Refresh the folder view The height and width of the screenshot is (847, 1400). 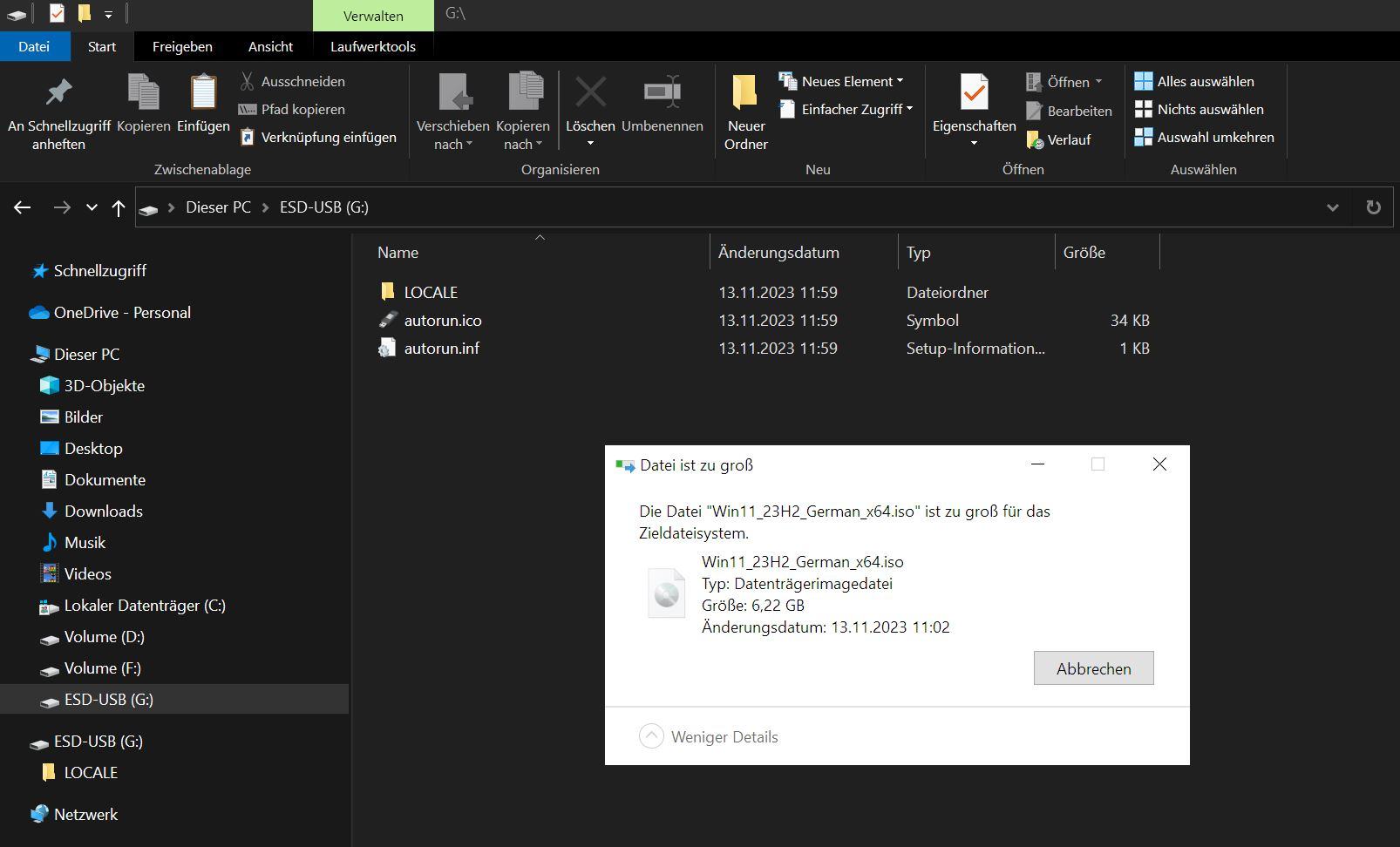1373,207
